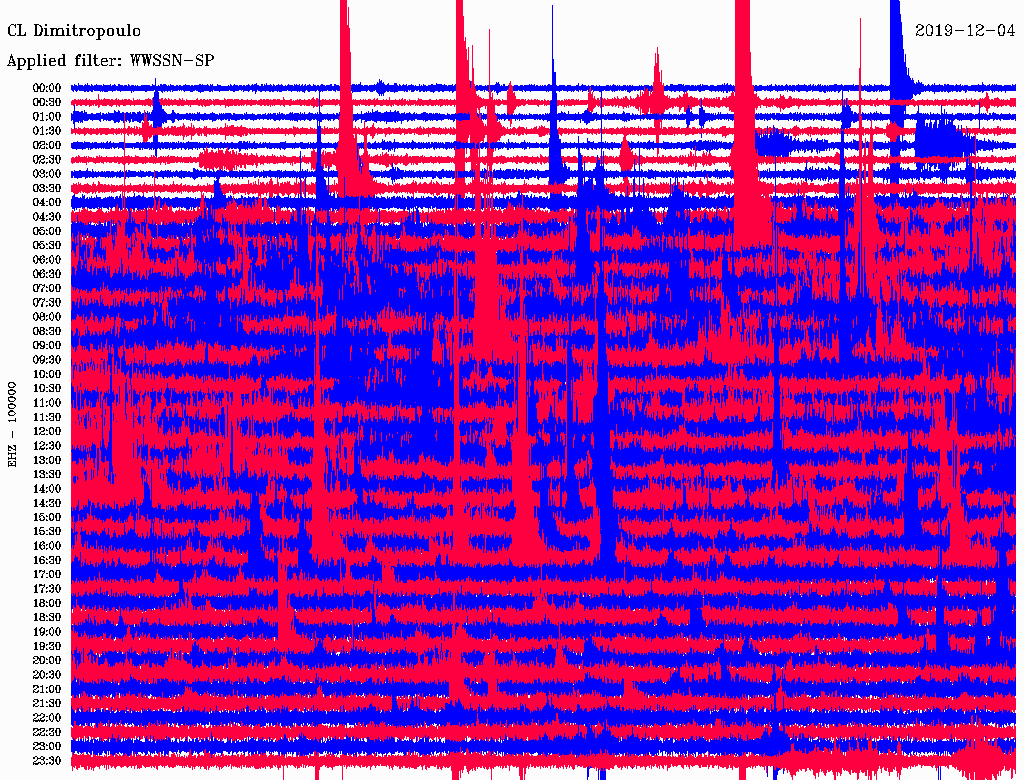Screen dimensions: 1024x780
Task: Select the 00:30 time label
Action: (46, 102)
